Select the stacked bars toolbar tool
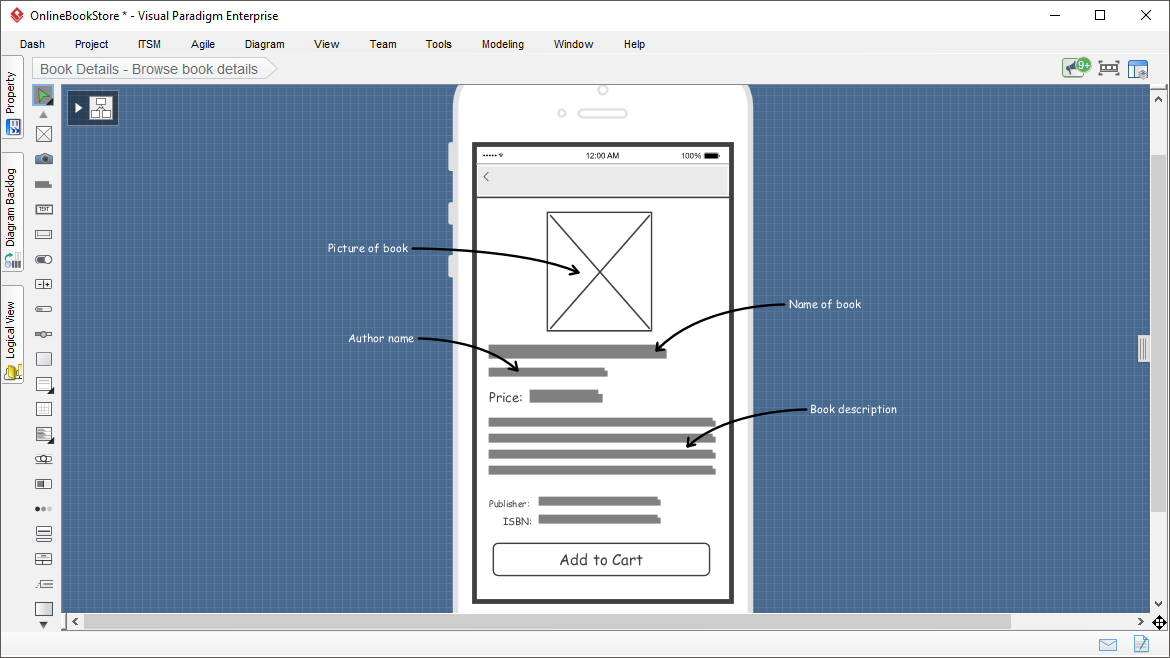The width and height of the screenshot is (1170, 658). pos(44,533)
